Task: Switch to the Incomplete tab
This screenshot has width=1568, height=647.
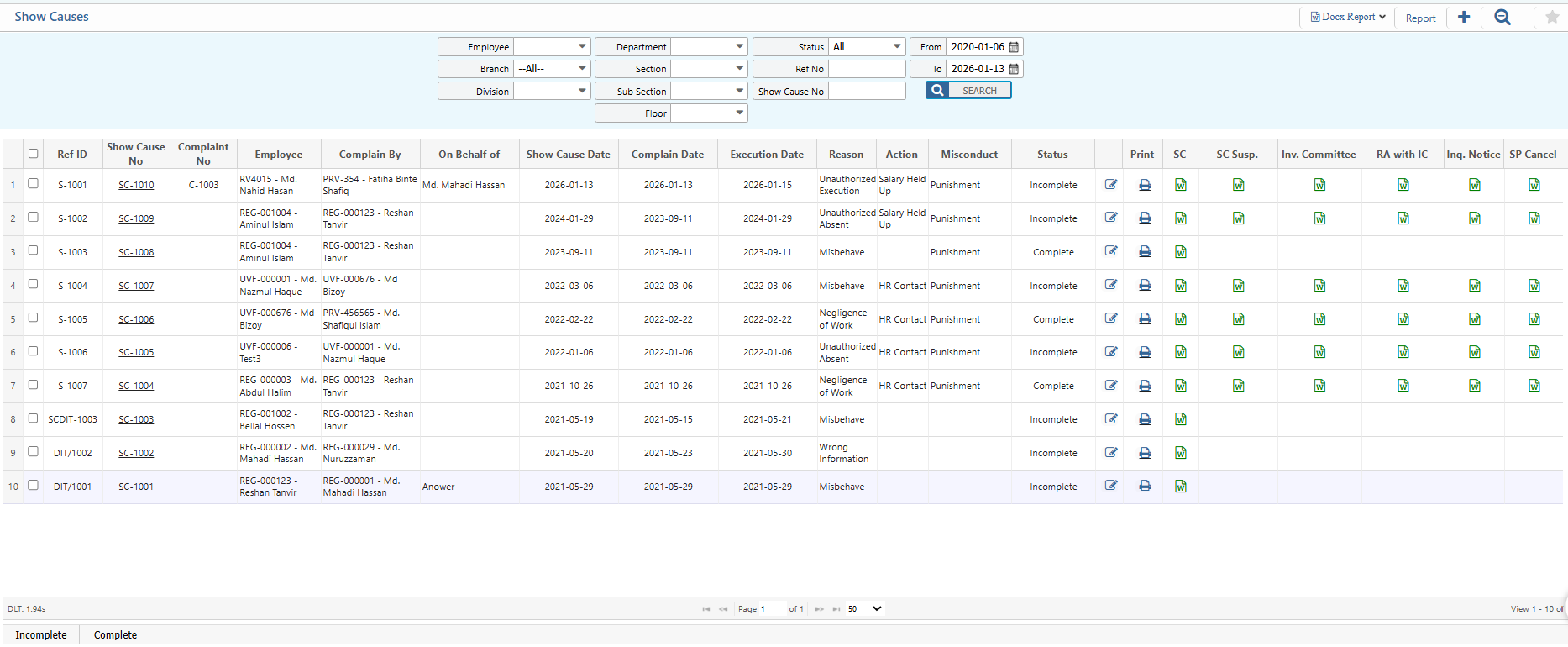Action: coord(41,635)
